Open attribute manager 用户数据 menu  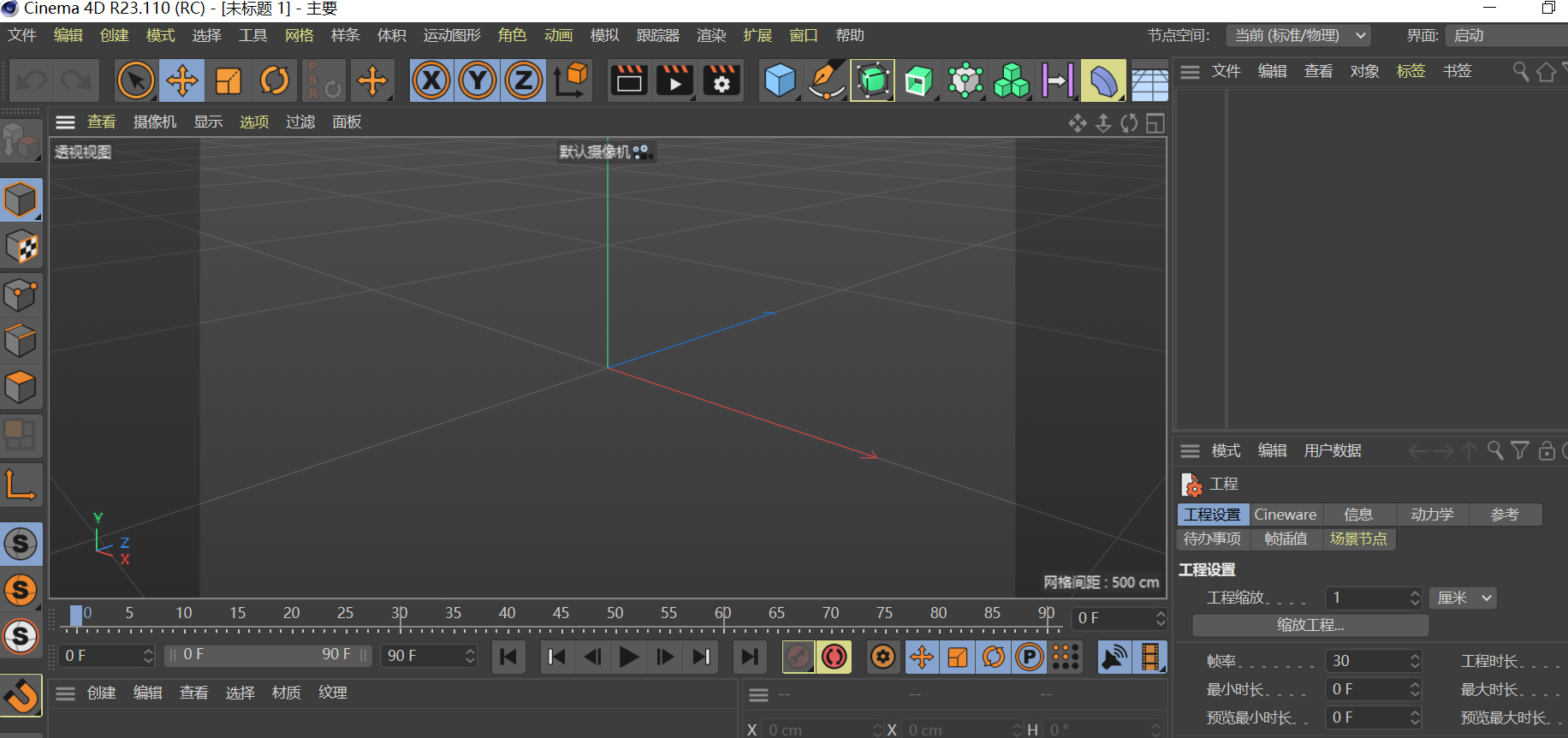(1333, 450)
